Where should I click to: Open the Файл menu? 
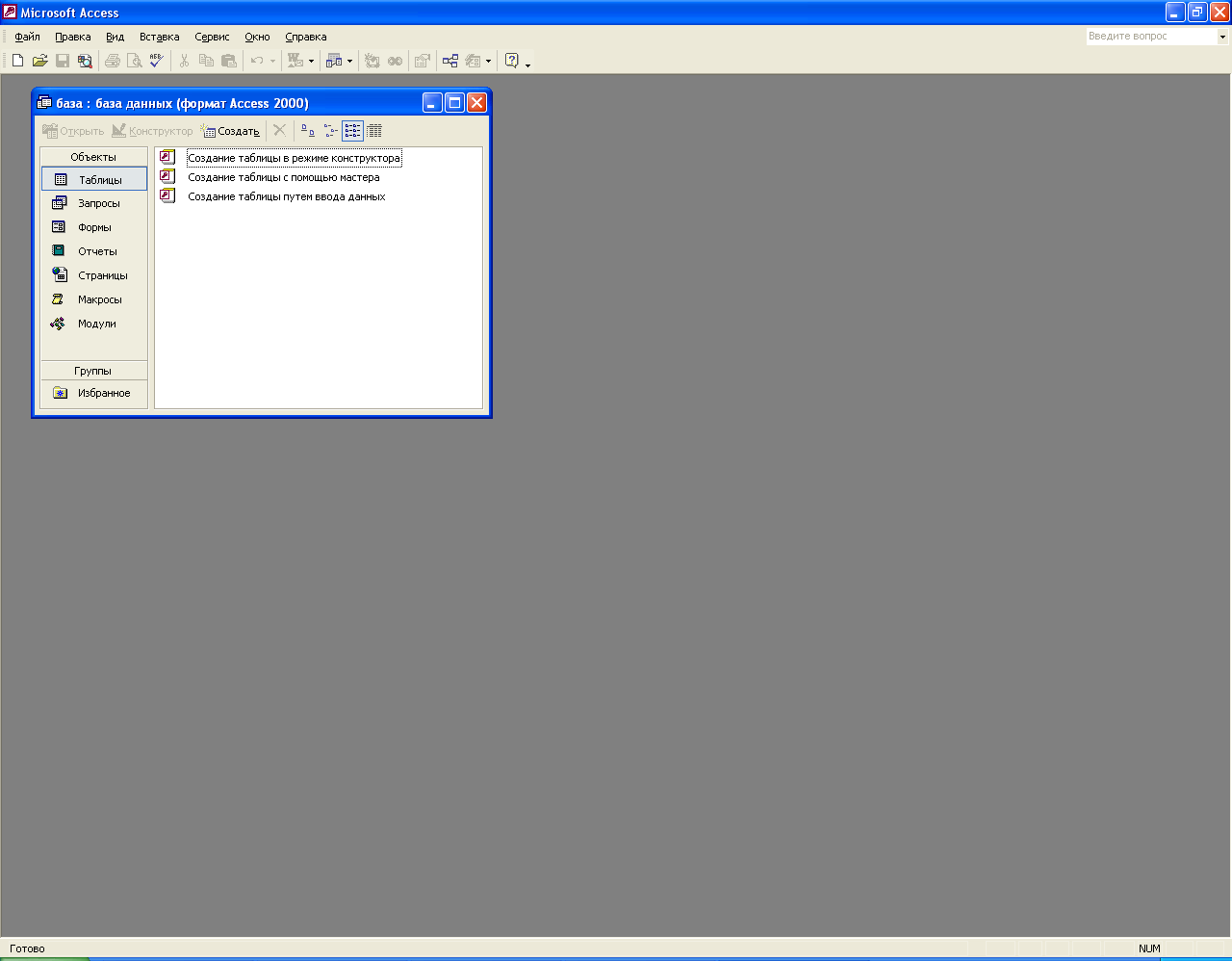[x=27, y=37]
